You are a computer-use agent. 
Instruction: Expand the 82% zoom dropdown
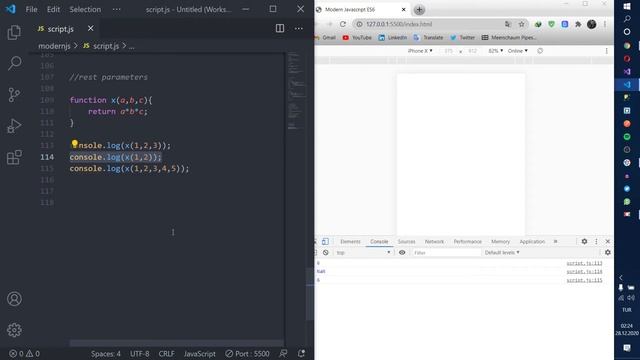496,51
